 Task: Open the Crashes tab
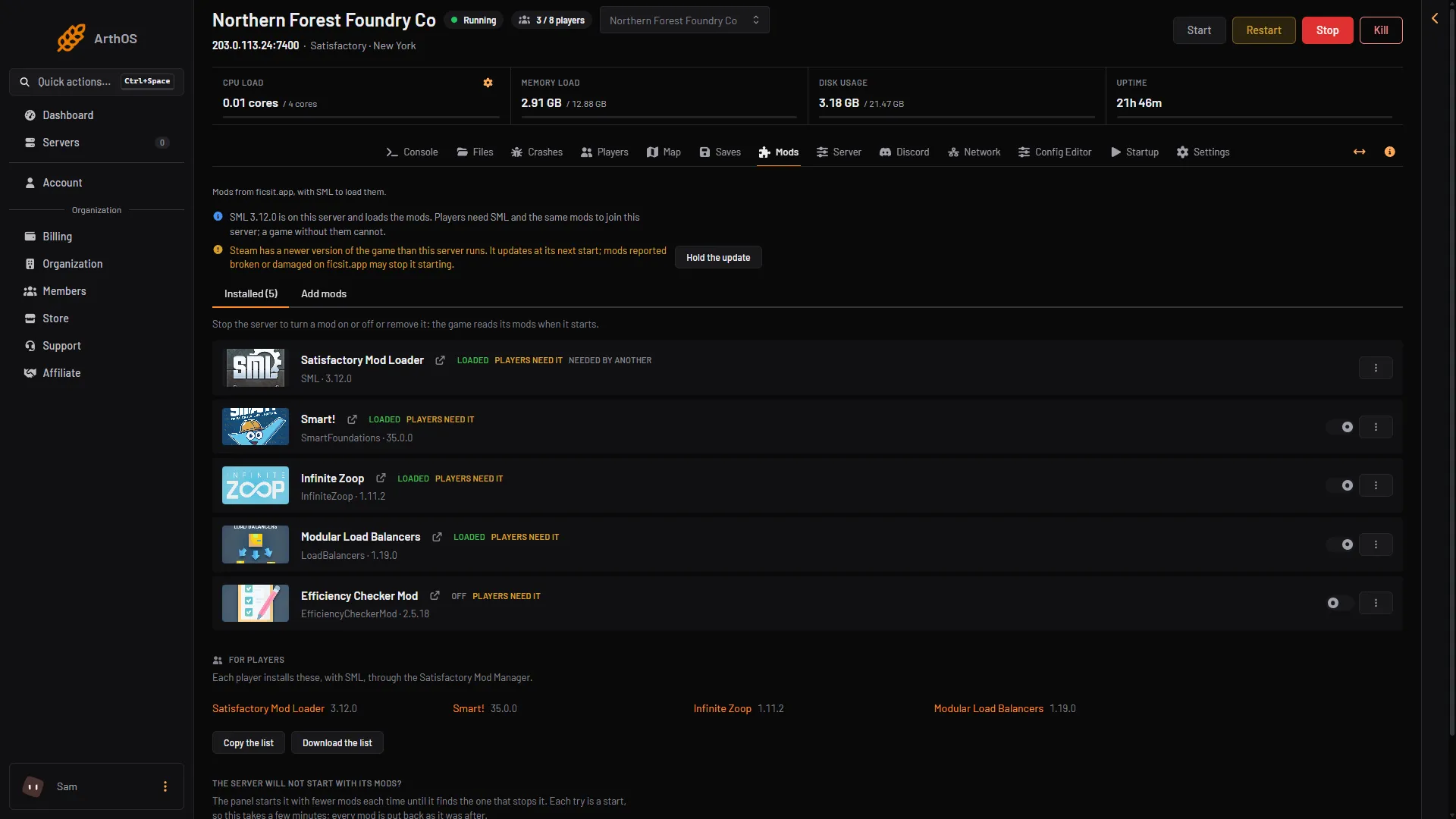point(537,152)
